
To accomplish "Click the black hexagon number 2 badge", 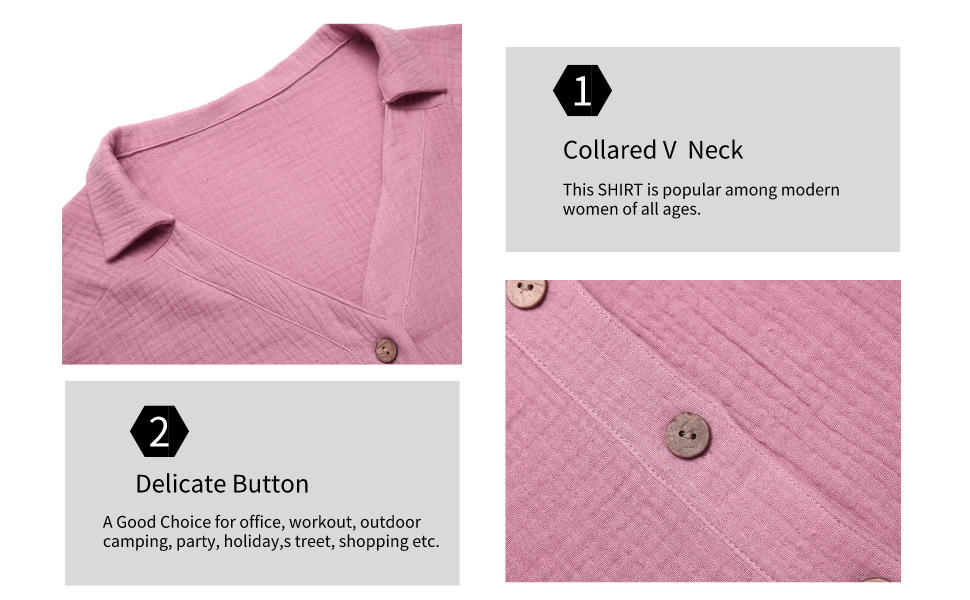I will (x=159, y=431).
